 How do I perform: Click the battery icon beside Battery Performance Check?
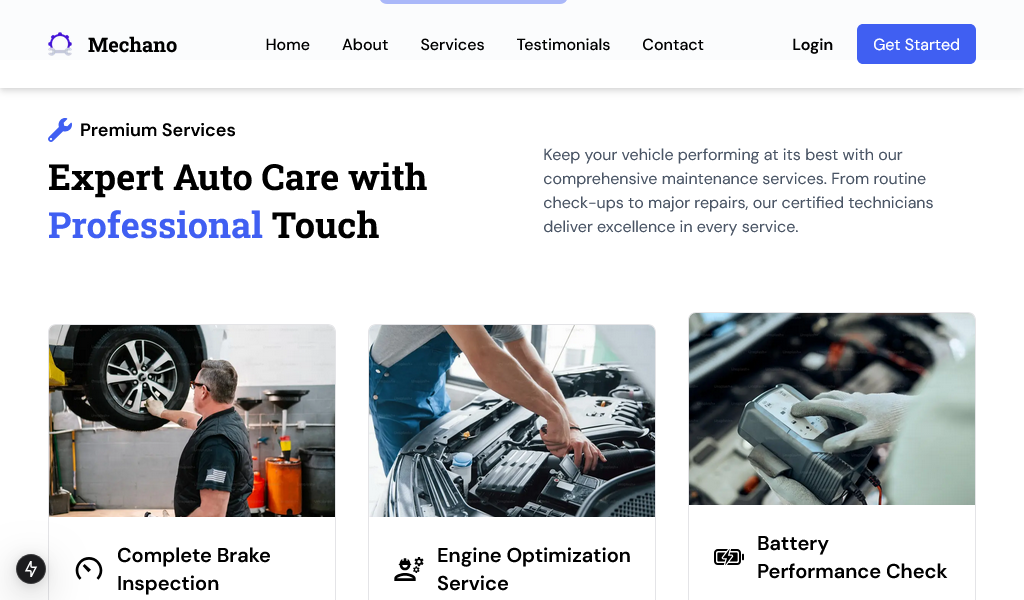coord(729,557)
